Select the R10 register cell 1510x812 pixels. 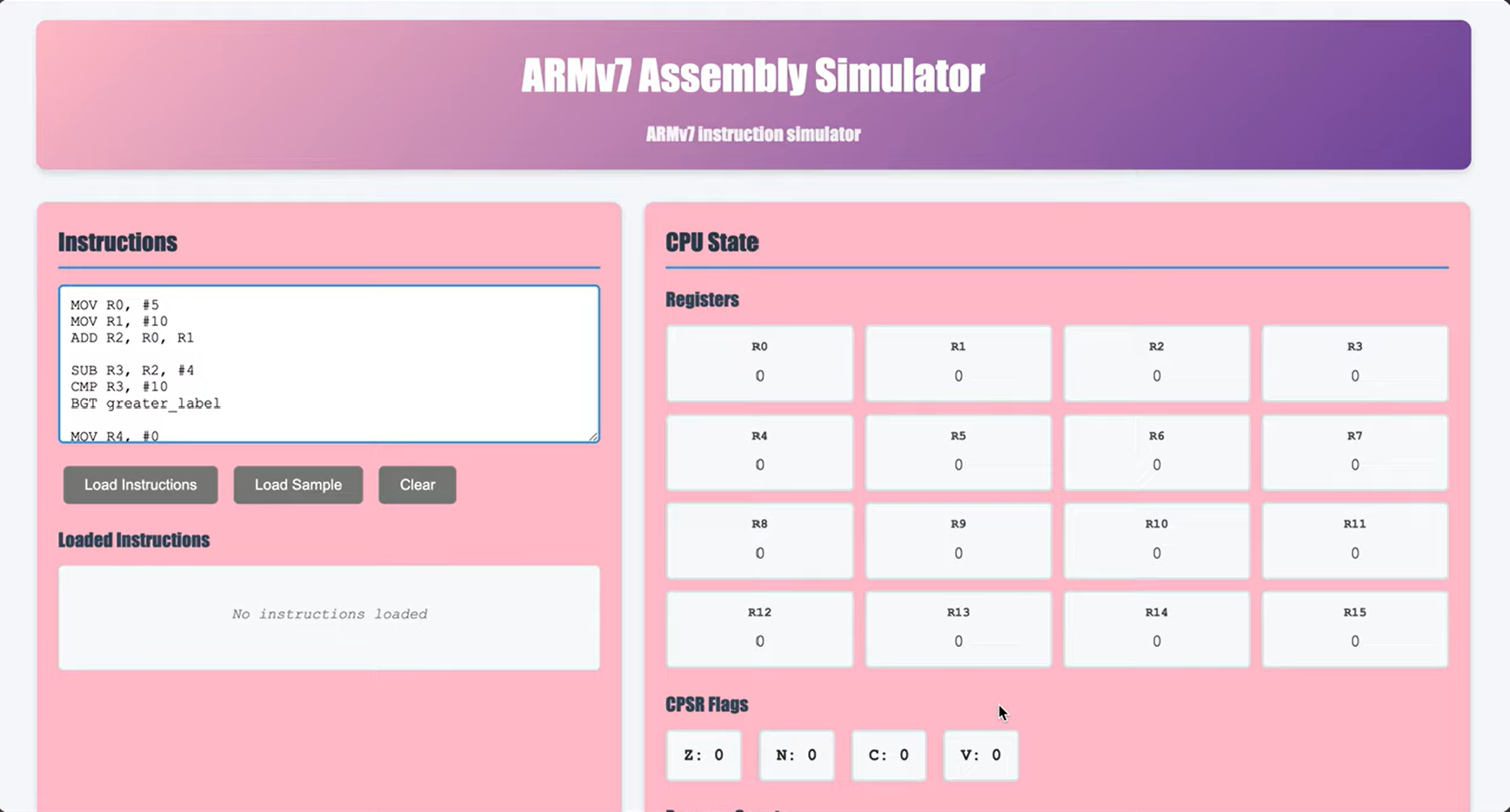[x=1156, y=541]
